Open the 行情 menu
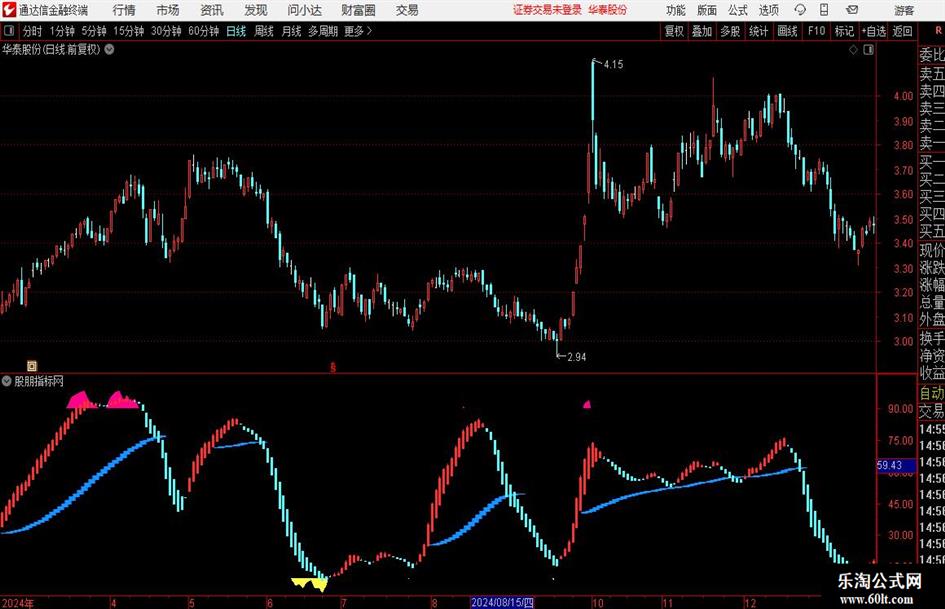Screen dimensions: 945x609 tap(124, 10)
